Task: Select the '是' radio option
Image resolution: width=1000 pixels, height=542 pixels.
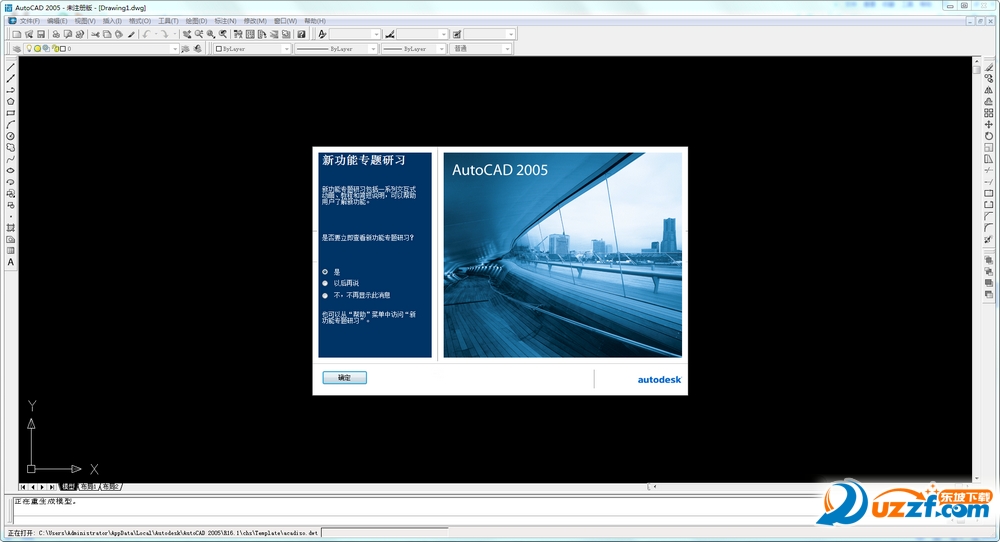Action: point(325,272)
